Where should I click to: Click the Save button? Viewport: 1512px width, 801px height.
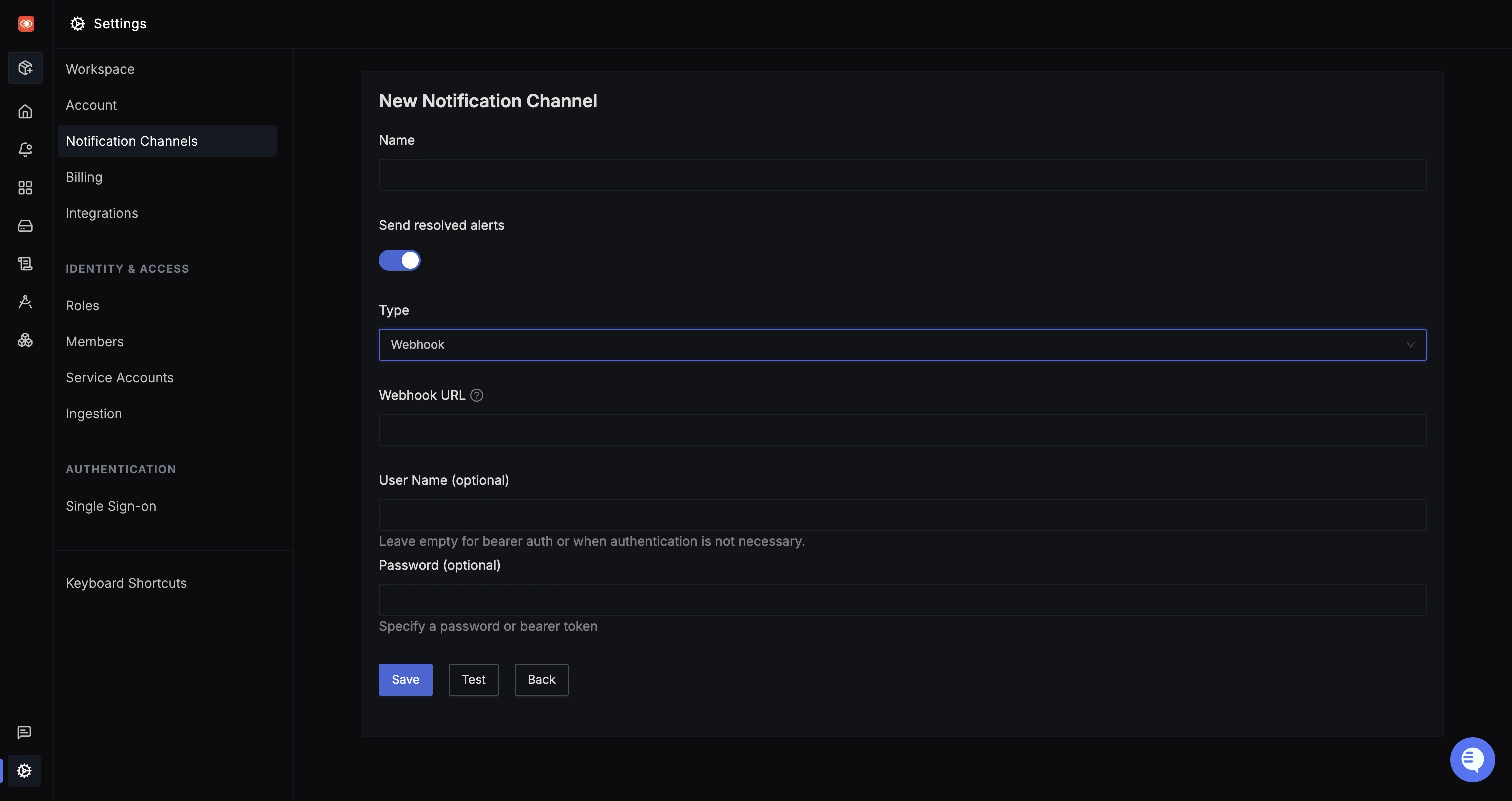(405, 680)
